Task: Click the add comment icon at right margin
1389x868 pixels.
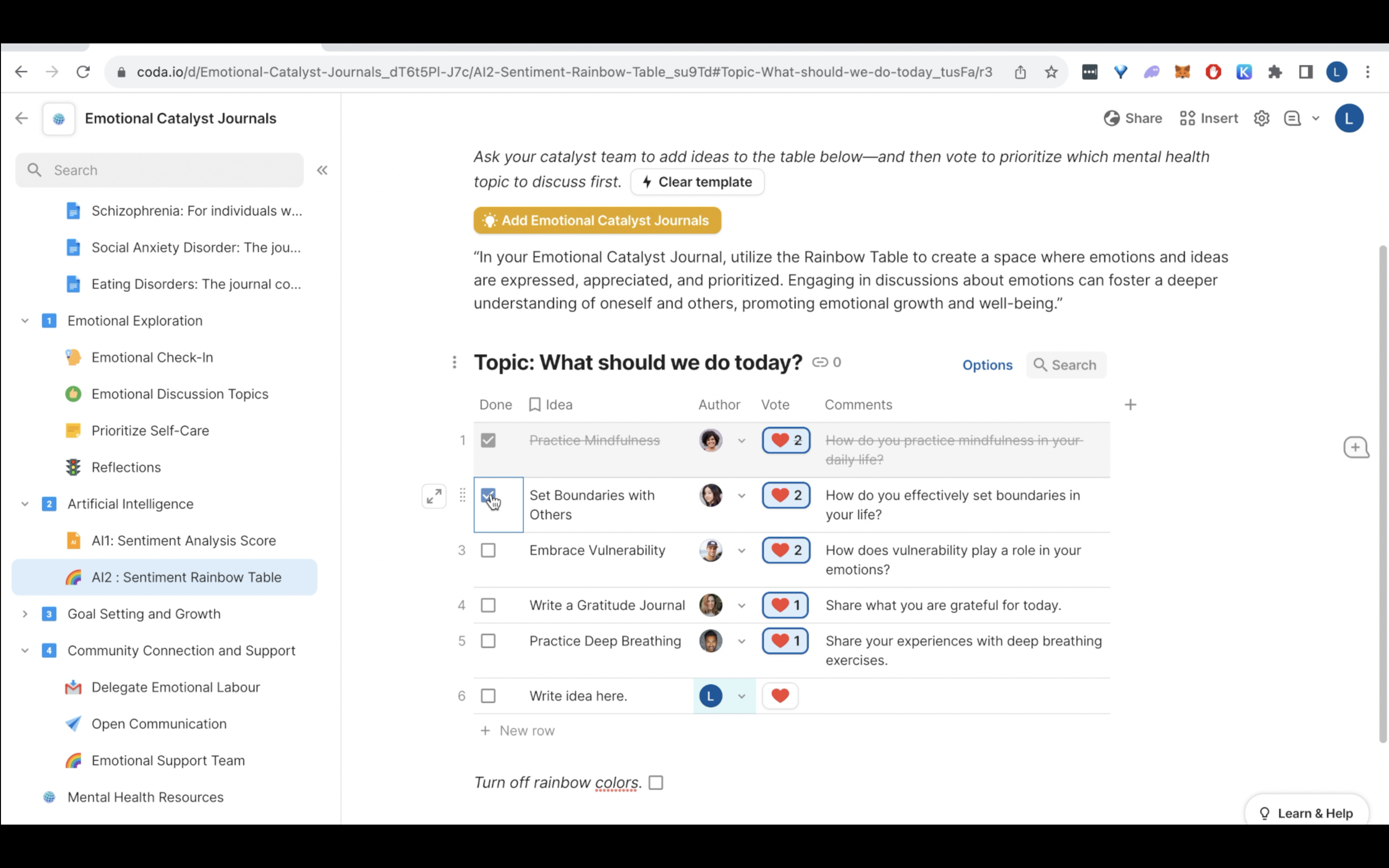Action: pyautogui.click(x=1356, y=447)
